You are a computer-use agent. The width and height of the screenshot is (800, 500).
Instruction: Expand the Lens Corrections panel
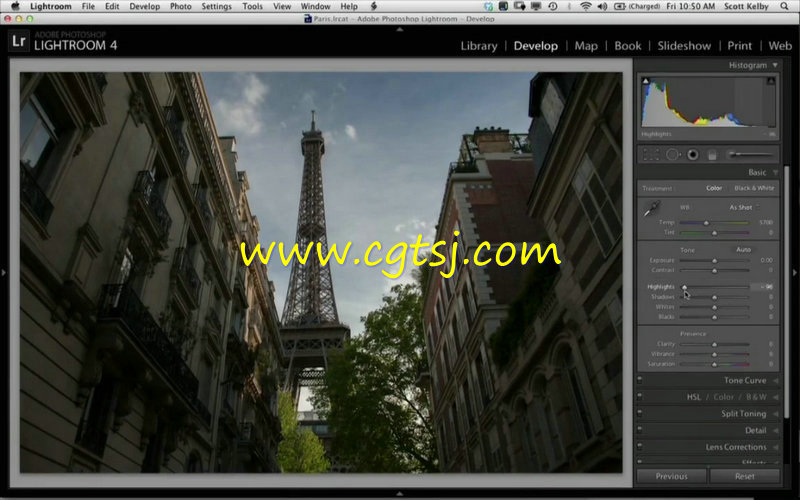776,447
